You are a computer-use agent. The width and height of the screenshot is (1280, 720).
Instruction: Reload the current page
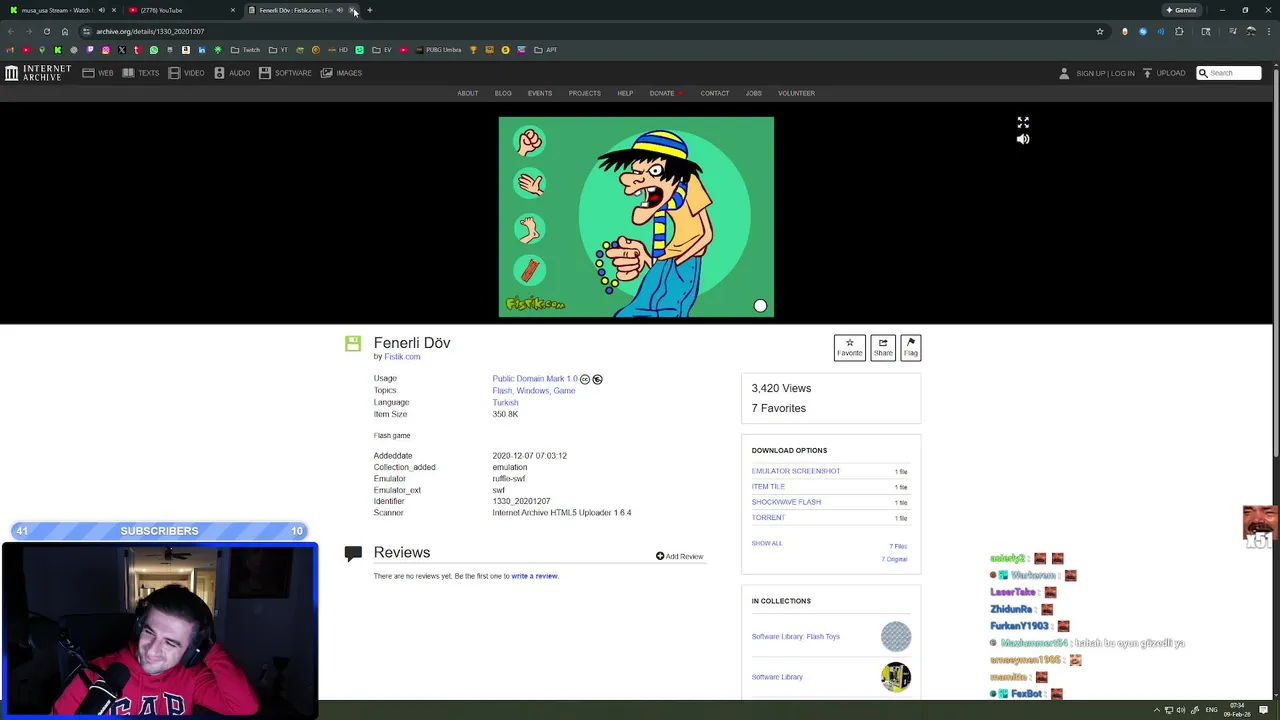(x=46, y=31)
